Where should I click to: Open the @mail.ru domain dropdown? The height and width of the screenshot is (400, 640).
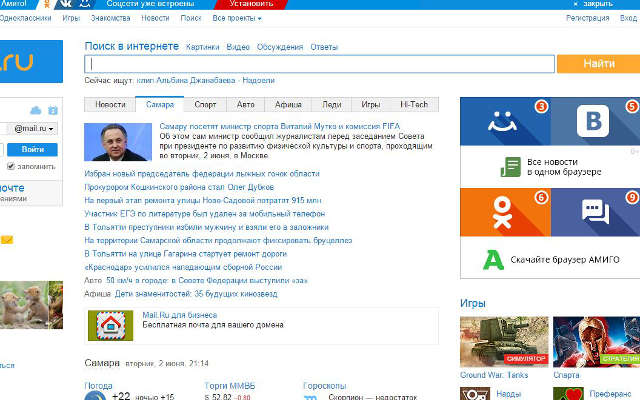tap(33, 129)
